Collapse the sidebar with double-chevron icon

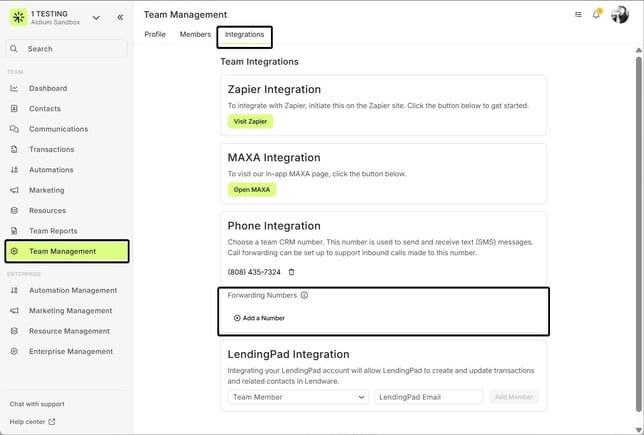(x=121, y=18)
